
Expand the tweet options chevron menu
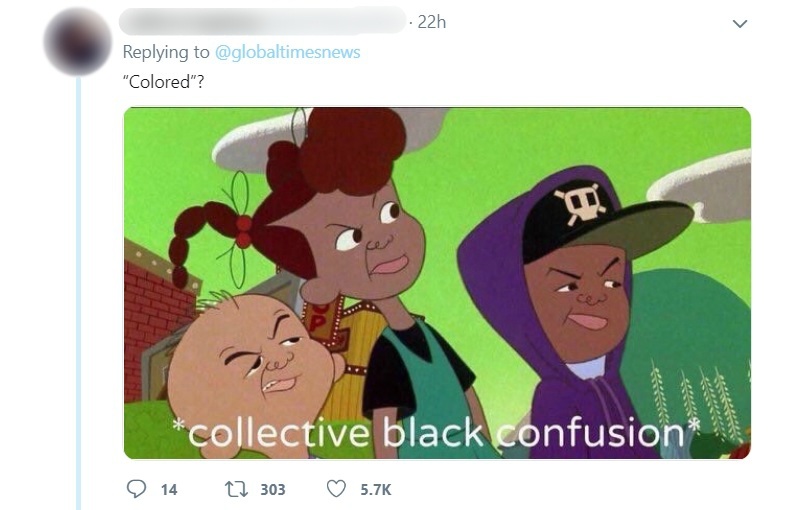(740, 23)
